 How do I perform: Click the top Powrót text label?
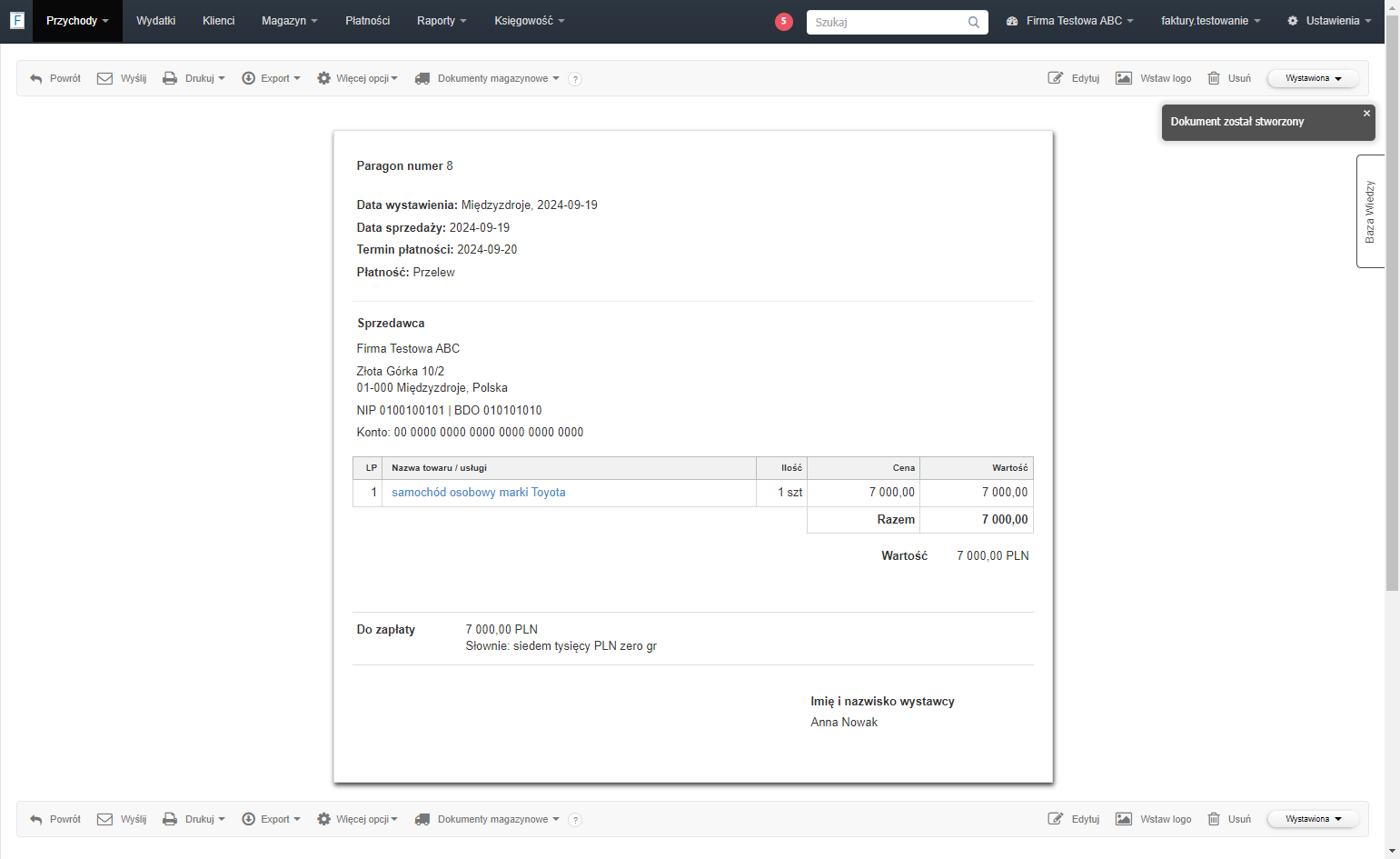pyautogui.click(x=65, y=79)
